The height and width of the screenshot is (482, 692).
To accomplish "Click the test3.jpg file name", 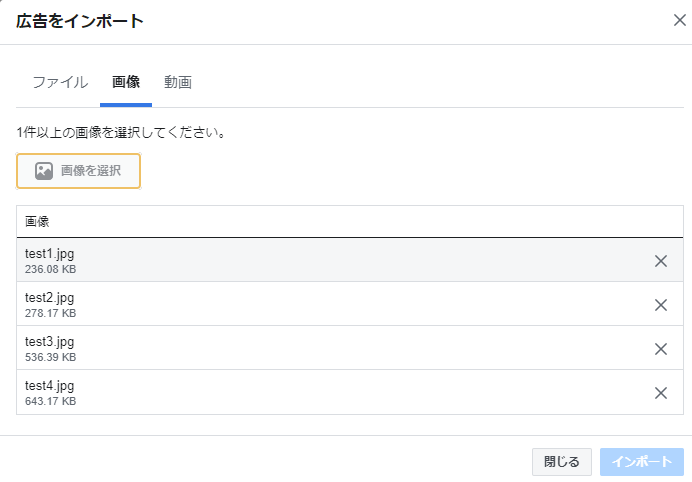I will [49, 342].
